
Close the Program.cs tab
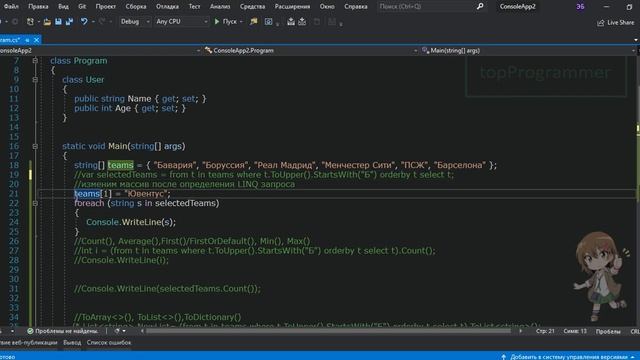[36, 40]
